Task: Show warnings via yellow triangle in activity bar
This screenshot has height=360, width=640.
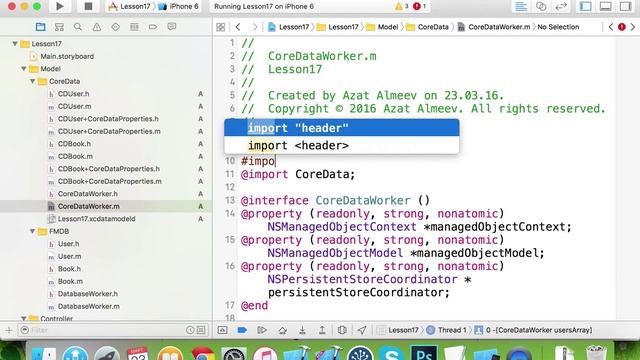Action: [402, 7]
